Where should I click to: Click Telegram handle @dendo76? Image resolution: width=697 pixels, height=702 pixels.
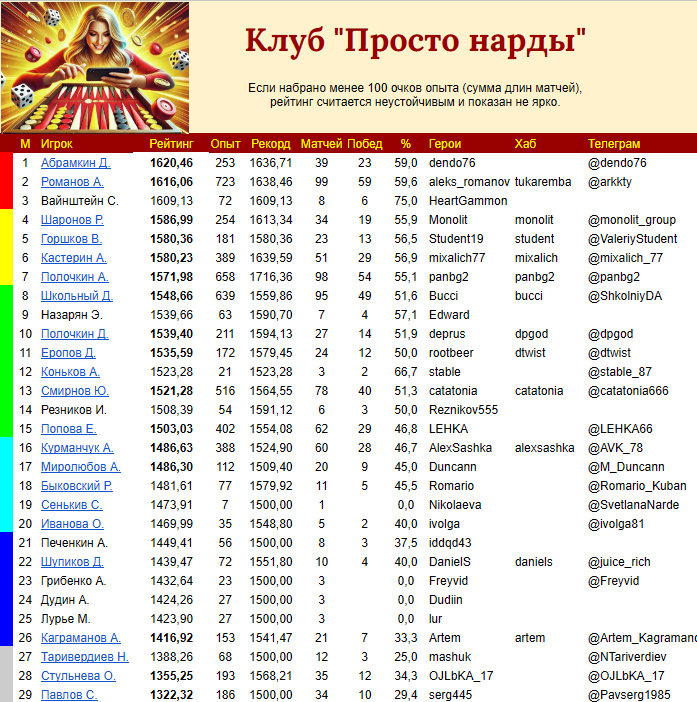tap(617, 163)
